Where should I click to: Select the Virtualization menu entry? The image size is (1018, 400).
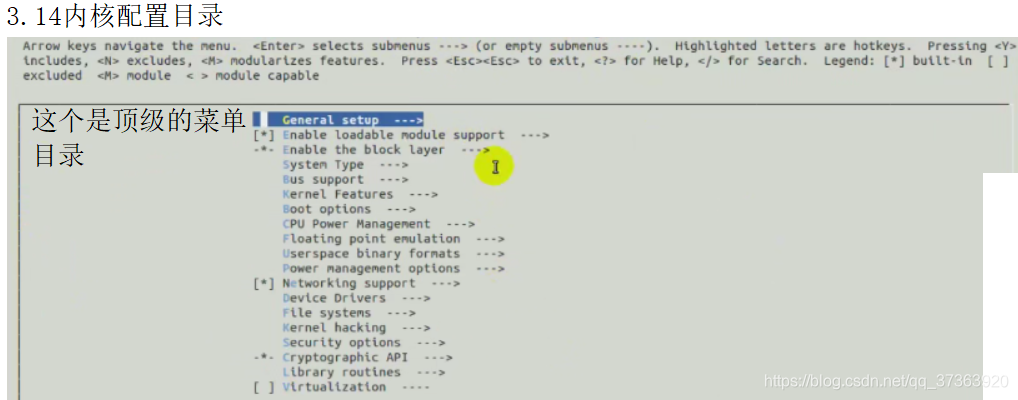(x=356, y=387)
